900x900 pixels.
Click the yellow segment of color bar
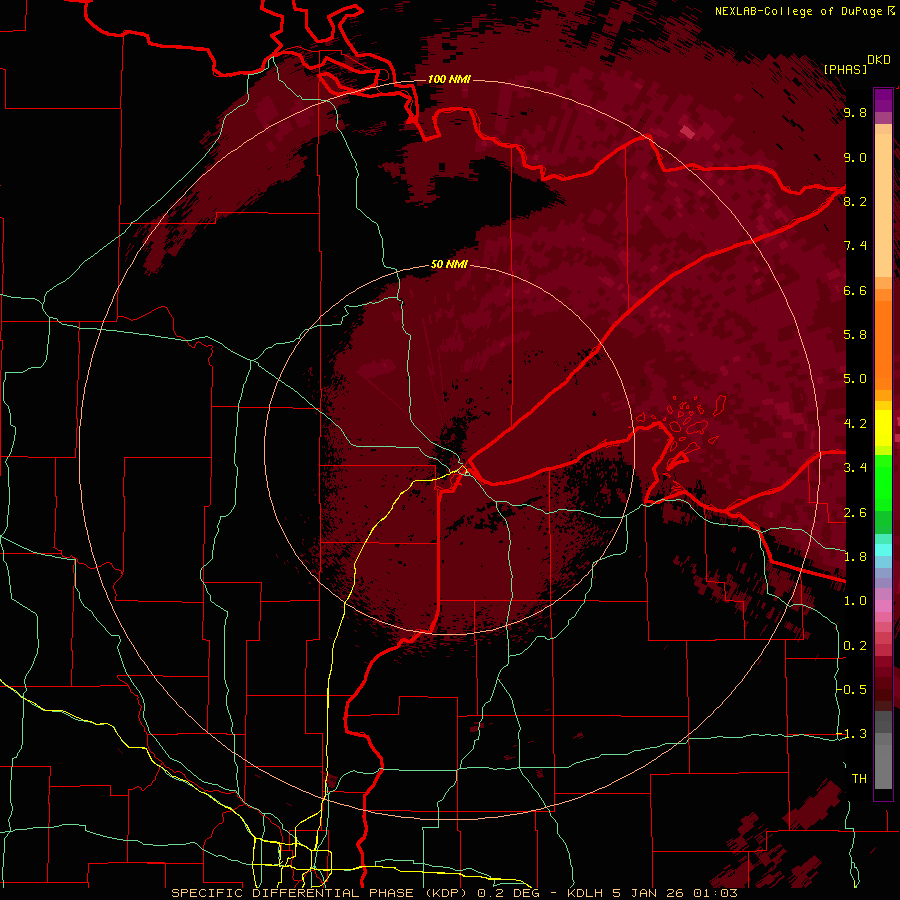tap(883, 428)
